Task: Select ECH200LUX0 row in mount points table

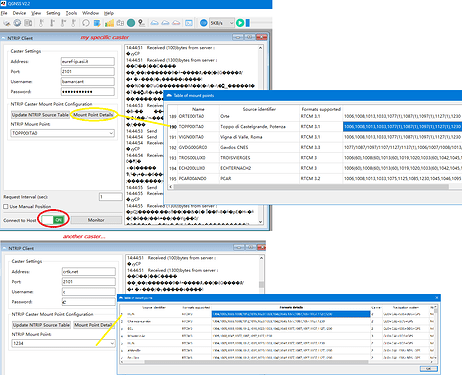Action: pyautogui.click(x=315, y=168)
